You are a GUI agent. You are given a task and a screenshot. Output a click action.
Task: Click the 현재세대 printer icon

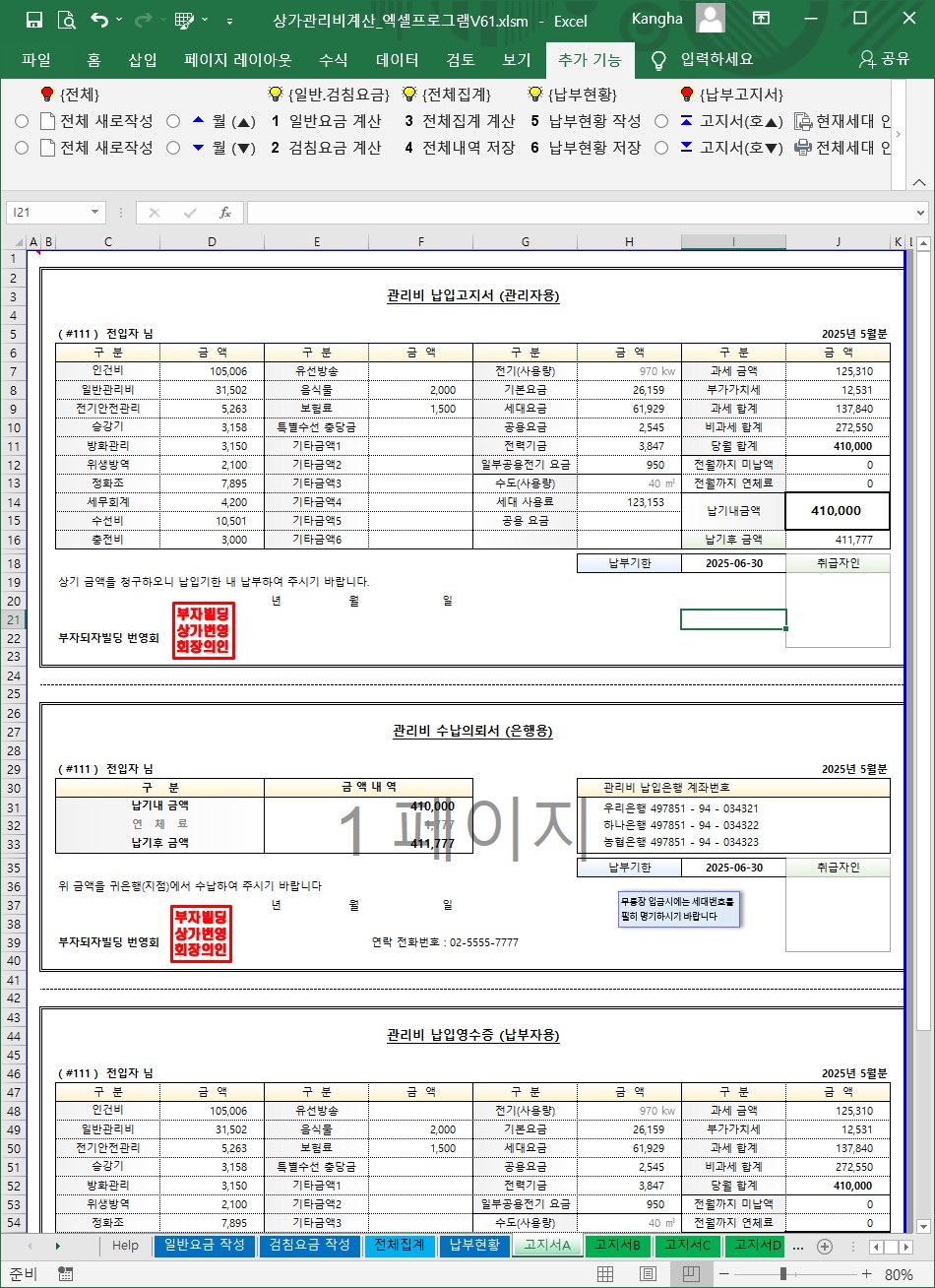pos(803,121)
